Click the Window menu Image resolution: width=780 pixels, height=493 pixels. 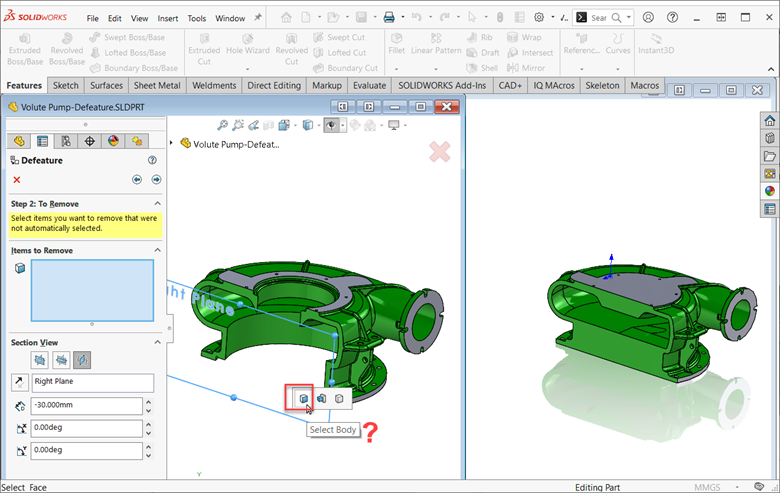click(x=230, y=18)
